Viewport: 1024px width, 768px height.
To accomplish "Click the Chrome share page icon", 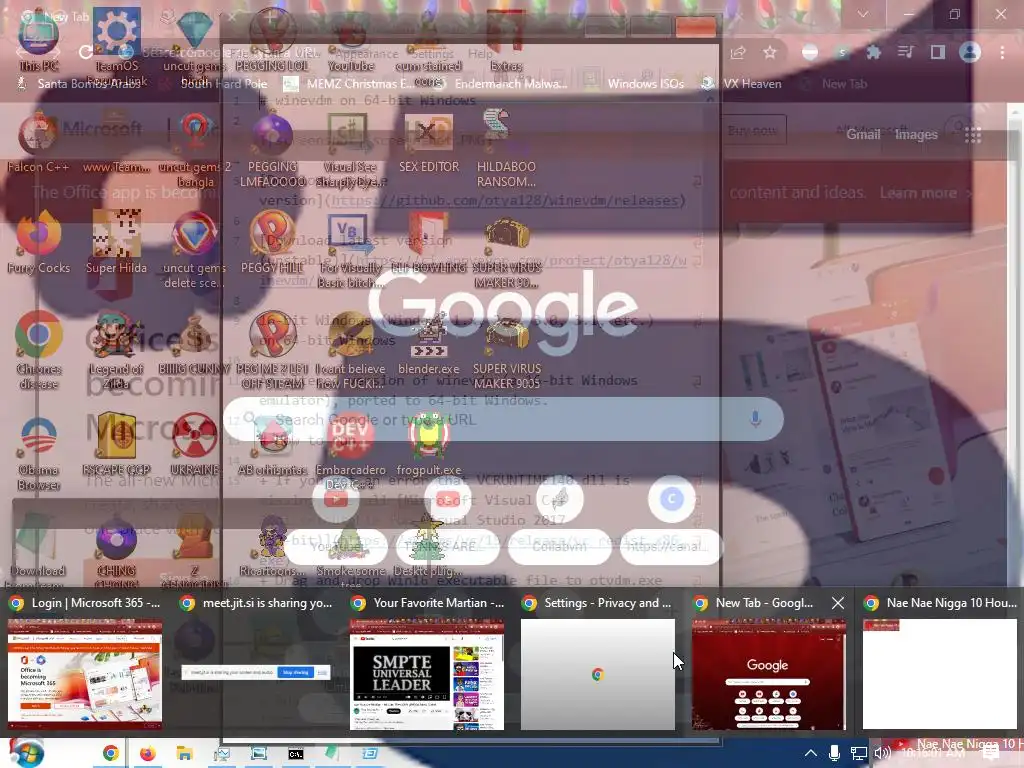I will point(738,52).
